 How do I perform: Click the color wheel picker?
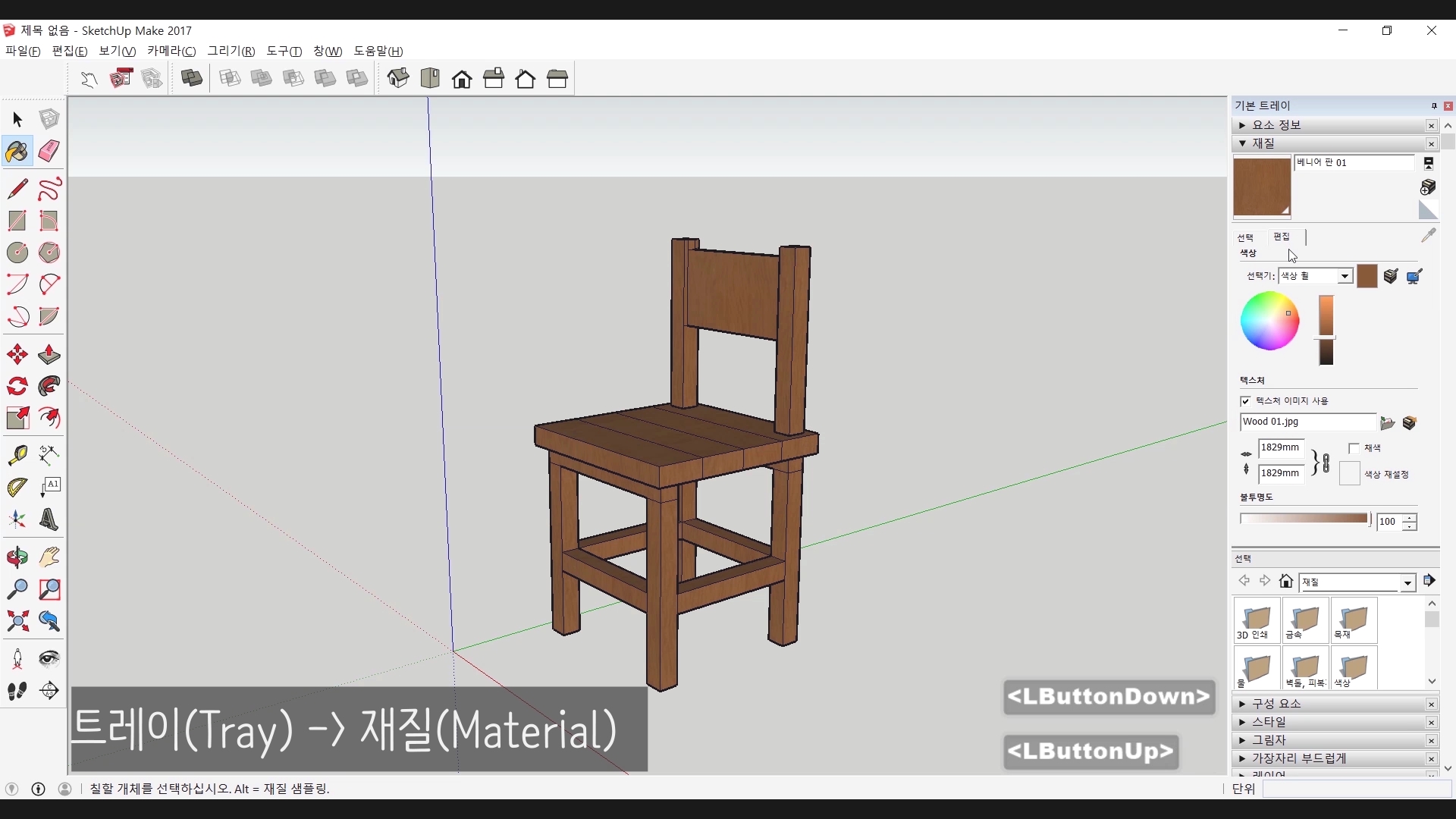(x=1269, y=321)
